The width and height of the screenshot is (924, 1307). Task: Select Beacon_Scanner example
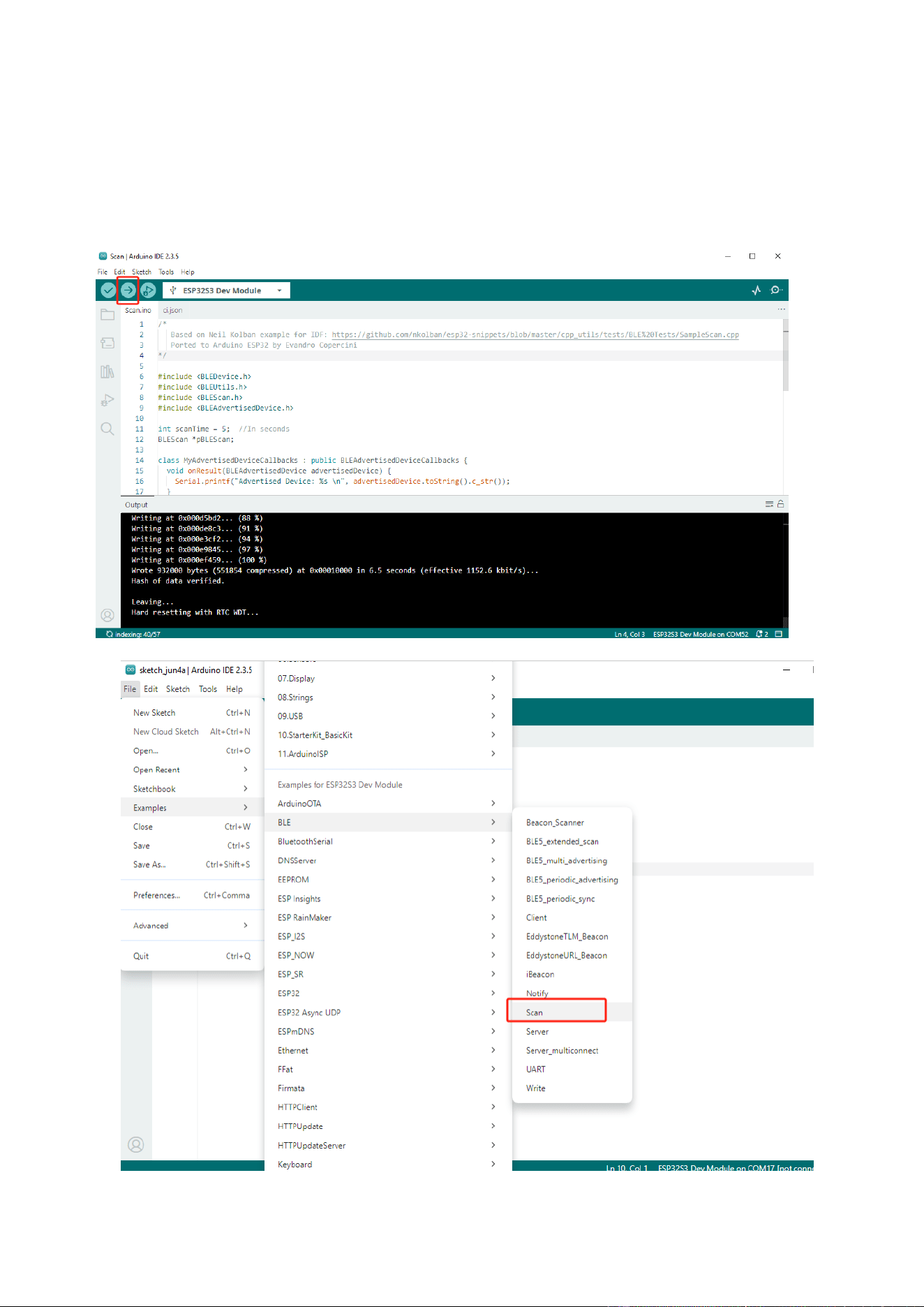coord(572,822)
